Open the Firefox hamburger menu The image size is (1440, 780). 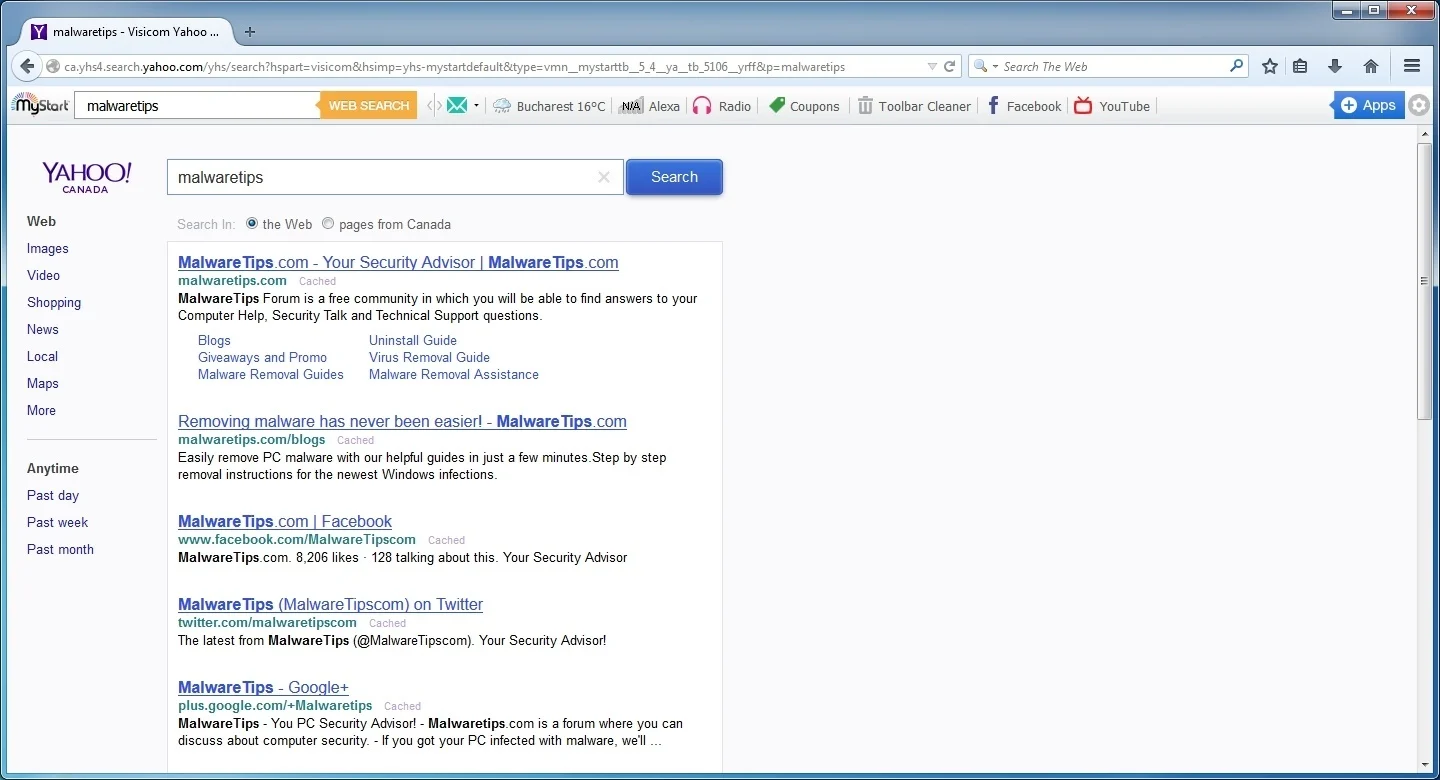tap(1412, 66)
